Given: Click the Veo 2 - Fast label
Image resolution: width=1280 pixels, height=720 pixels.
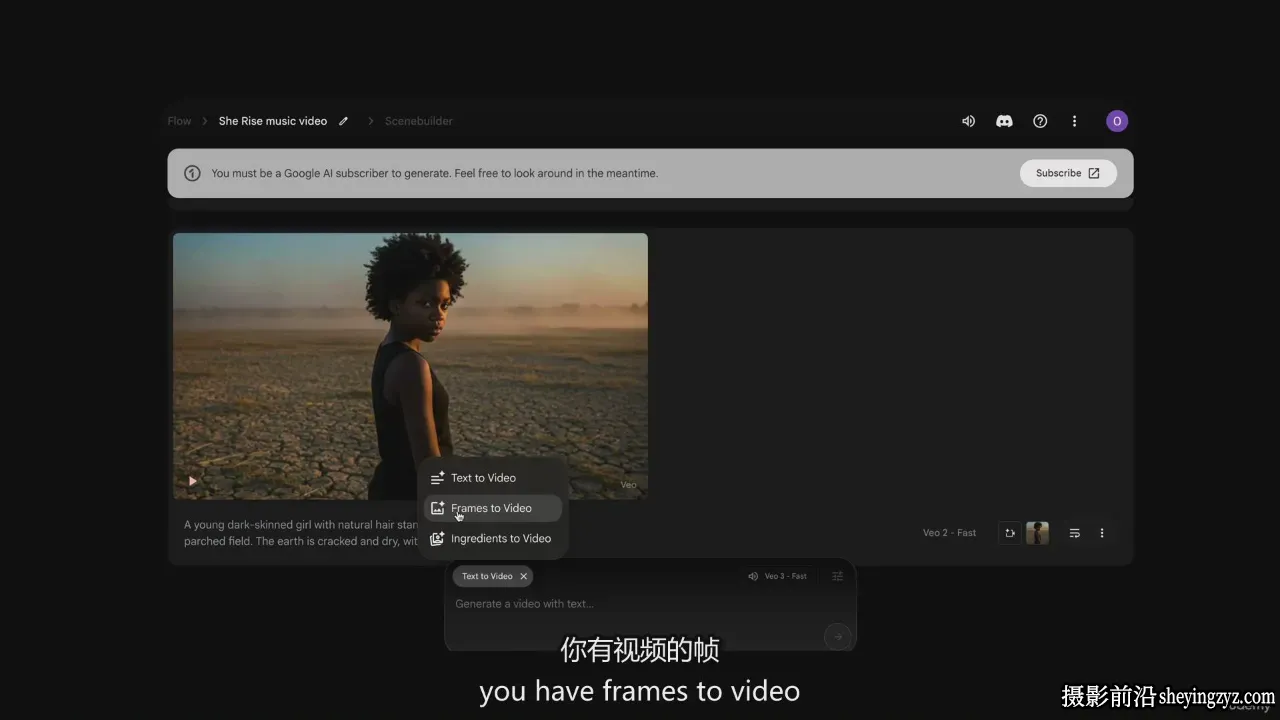Looking at the screenshot, I should [949, 533].
